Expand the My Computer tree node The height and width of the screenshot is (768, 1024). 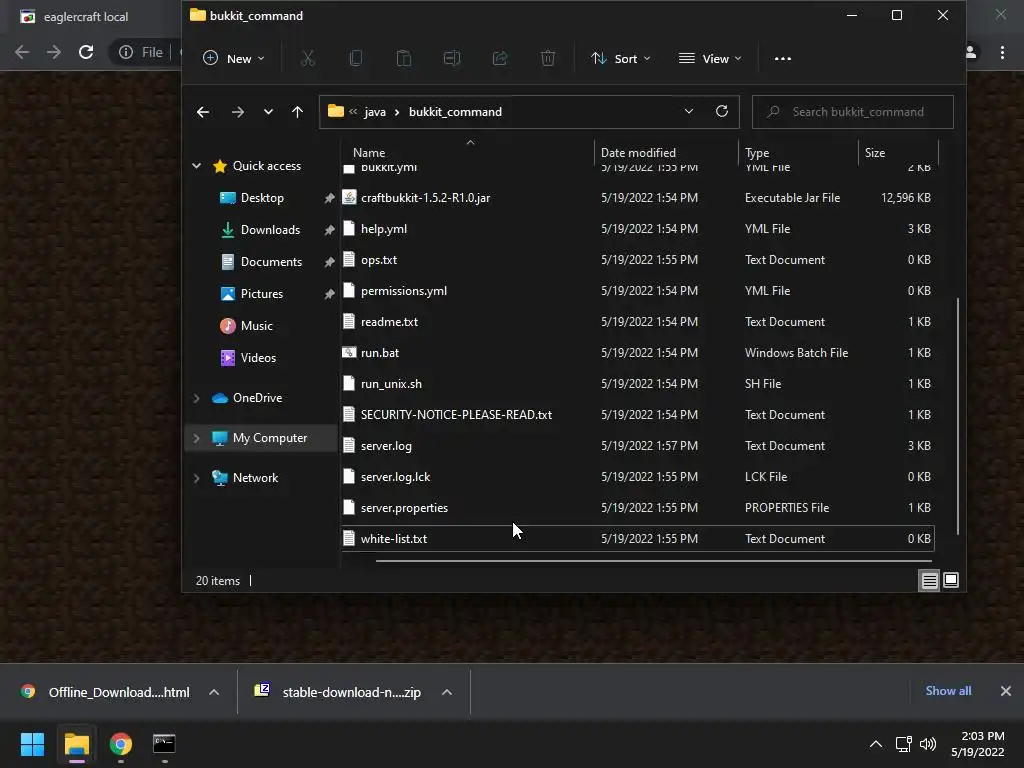click(197, 438)
